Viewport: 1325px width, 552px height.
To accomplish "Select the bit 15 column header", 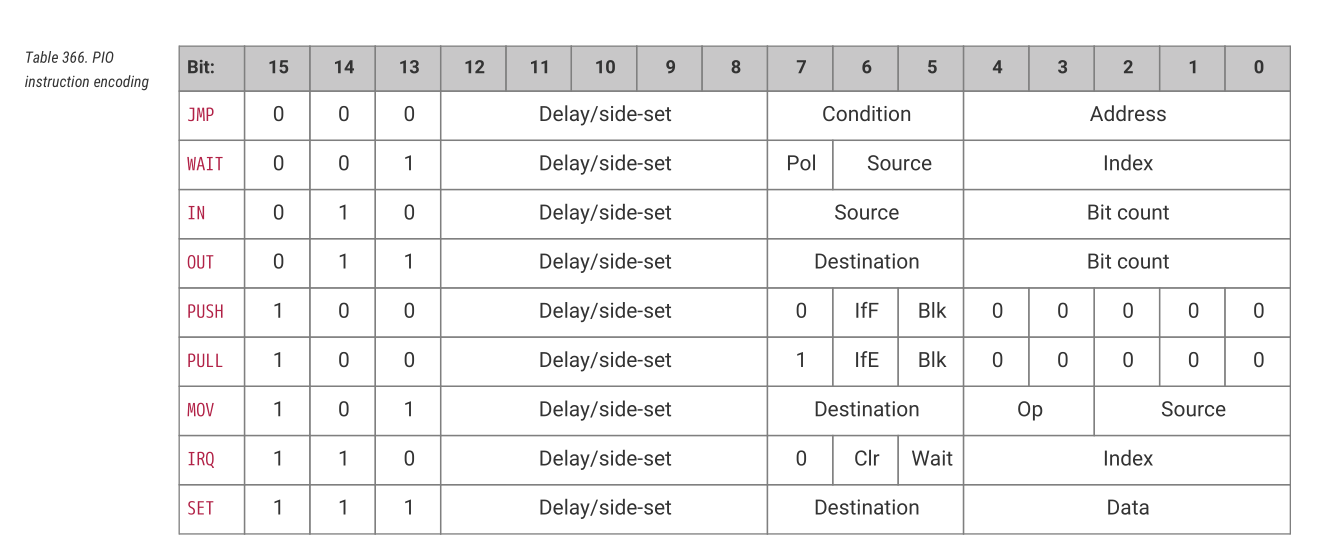I will click(x=278, y=67).
